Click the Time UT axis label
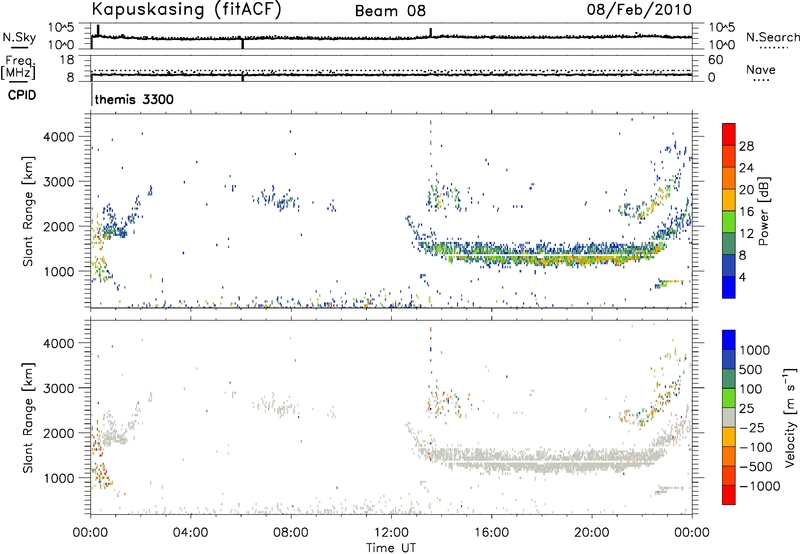Viewport: 800px width, 554px height. point(391,548)
